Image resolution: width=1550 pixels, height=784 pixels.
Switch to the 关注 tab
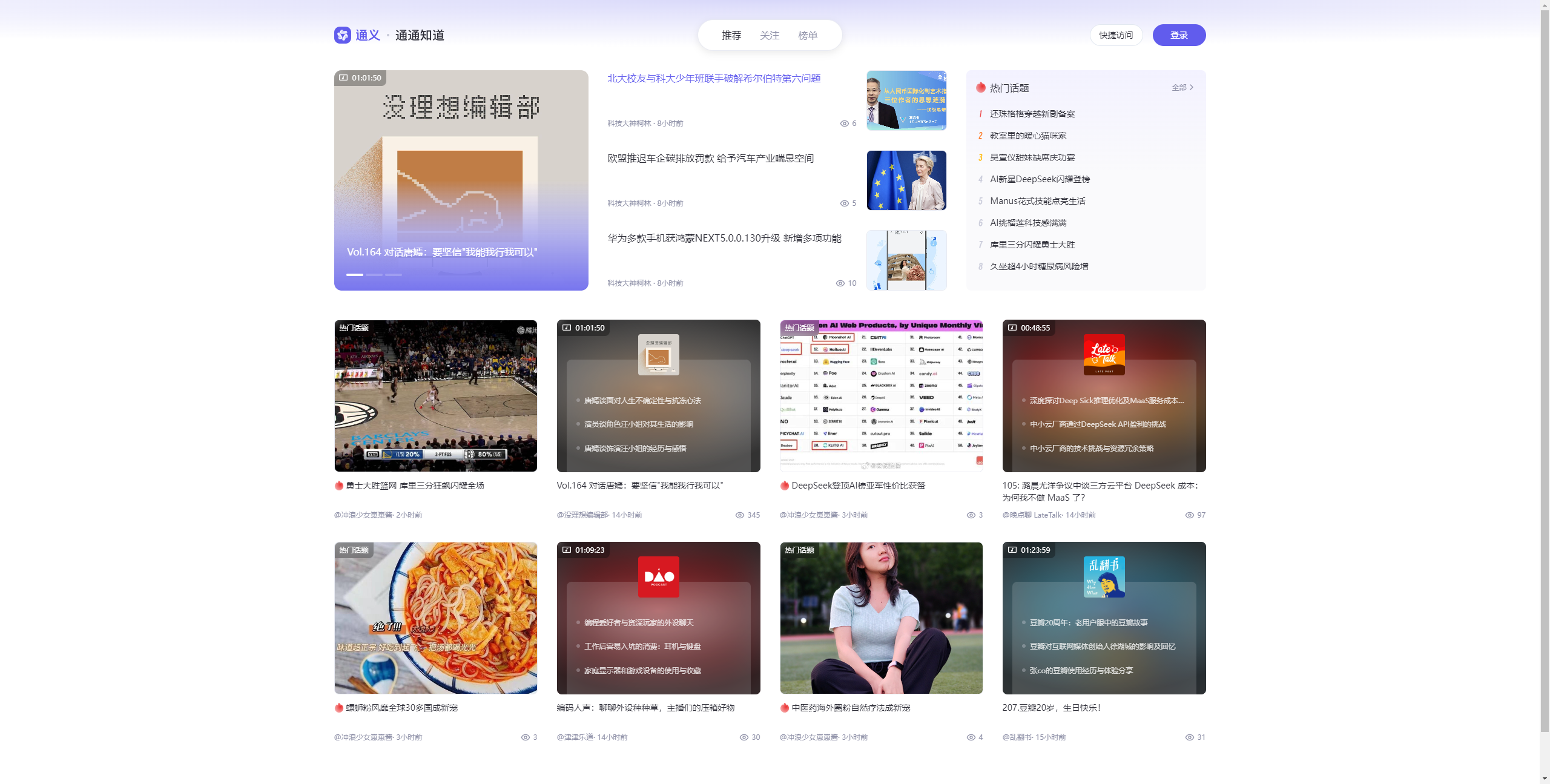click(x=769, y=36)
